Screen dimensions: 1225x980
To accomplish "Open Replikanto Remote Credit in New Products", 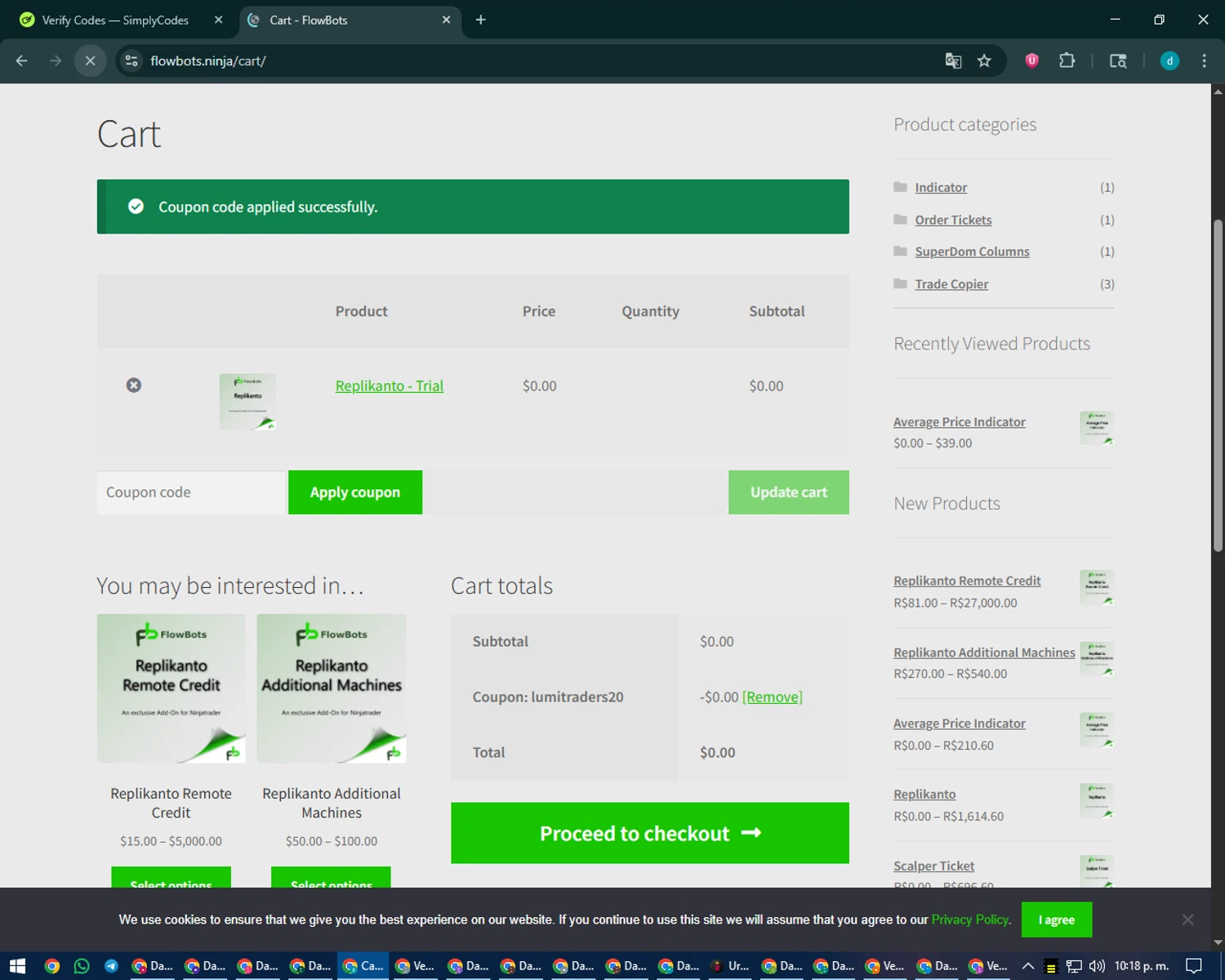I will 967,581.
